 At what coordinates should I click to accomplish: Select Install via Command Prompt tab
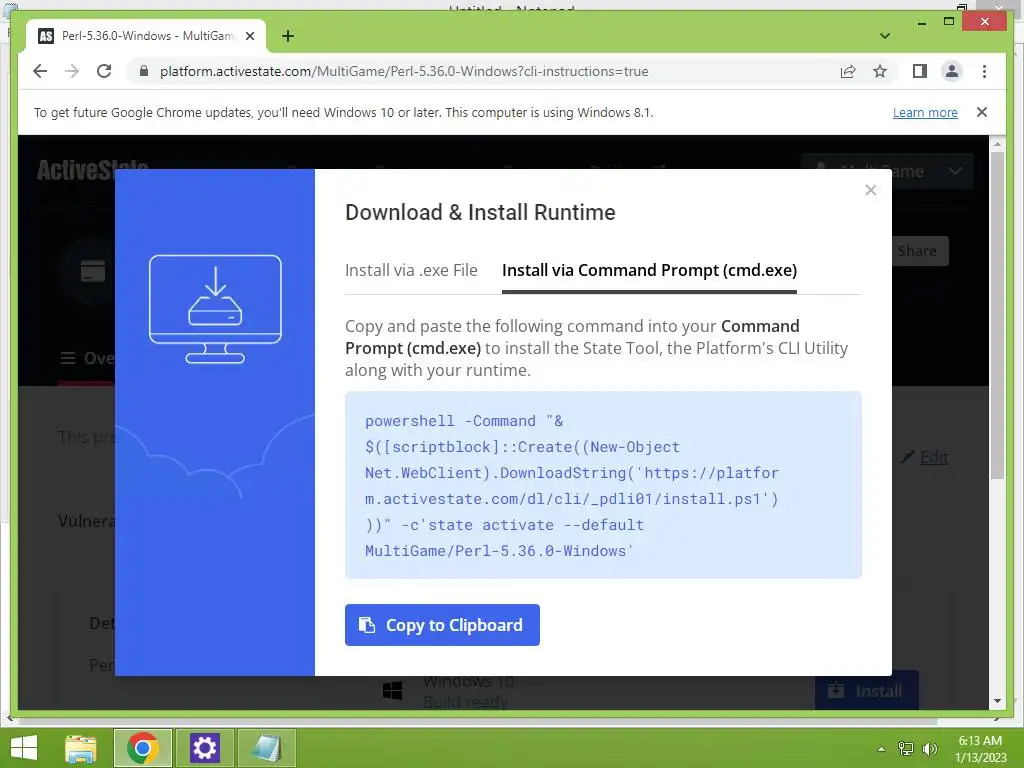pos(649,270)
